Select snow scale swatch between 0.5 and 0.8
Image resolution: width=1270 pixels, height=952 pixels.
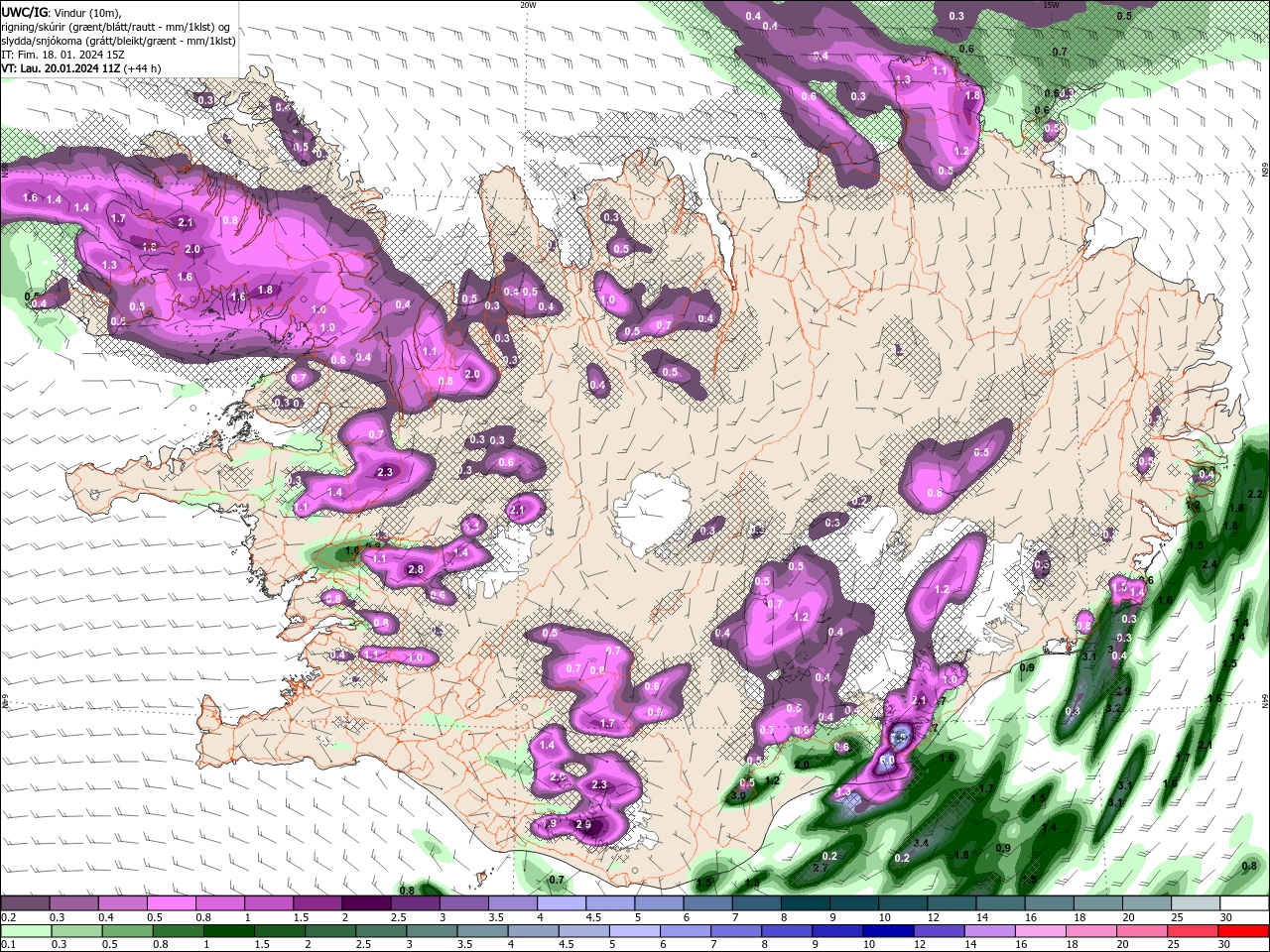171,903
